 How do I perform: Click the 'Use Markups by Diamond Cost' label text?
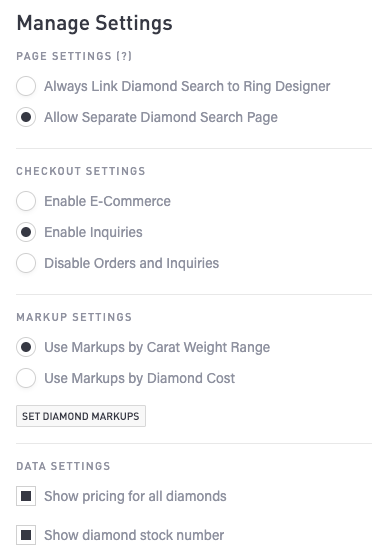point(140,378)
